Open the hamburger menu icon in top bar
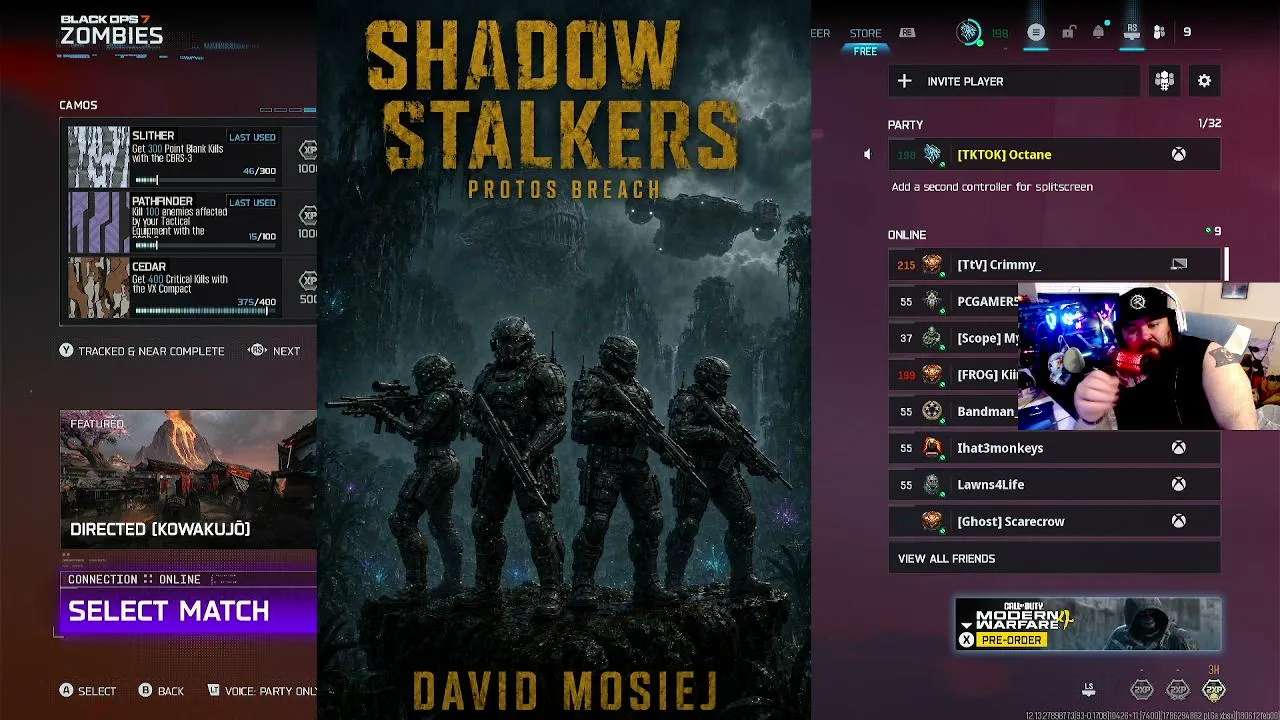Screen dimensions: 1280x720 (1036, 32)
